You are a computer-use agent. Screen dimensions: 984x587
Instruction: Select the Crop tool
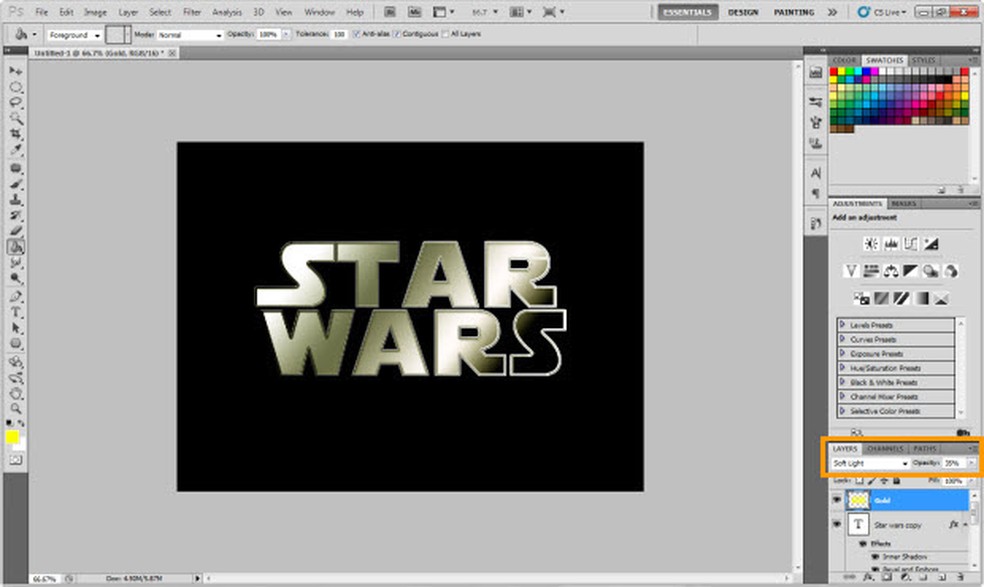coord(16,133)
